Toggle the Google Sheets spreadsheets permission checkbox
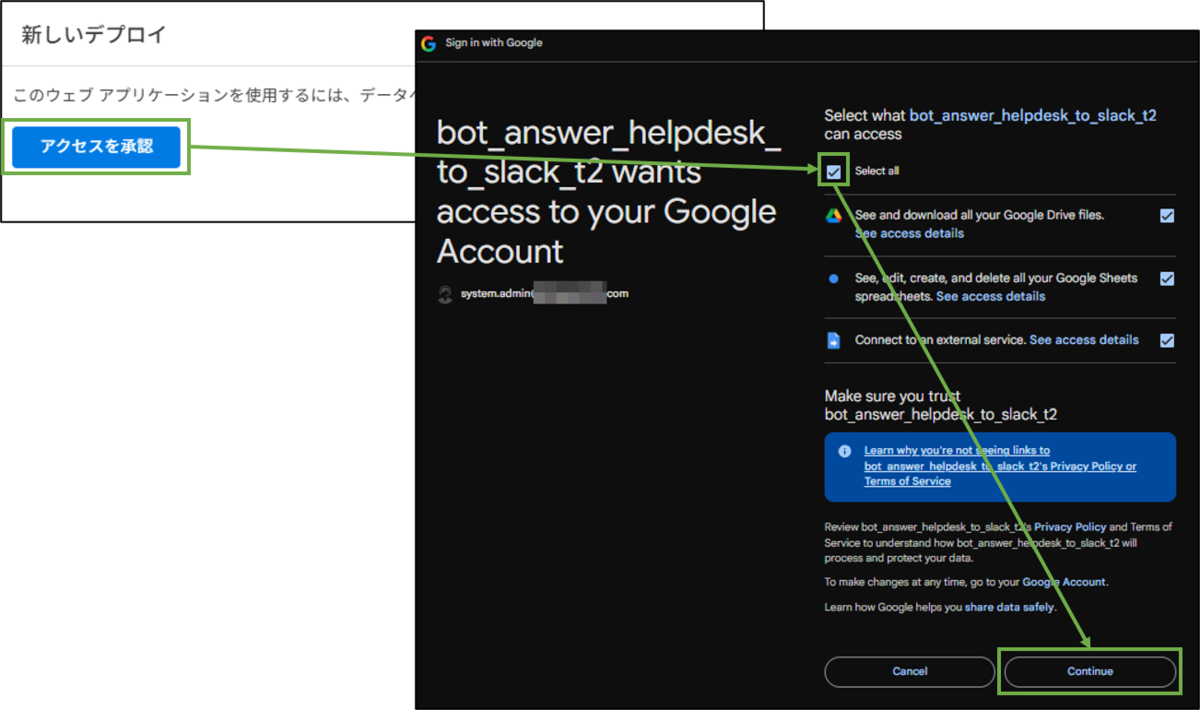Image resolution: width=1200 pixels, height=710 pixels. [x=1167, y=278]
